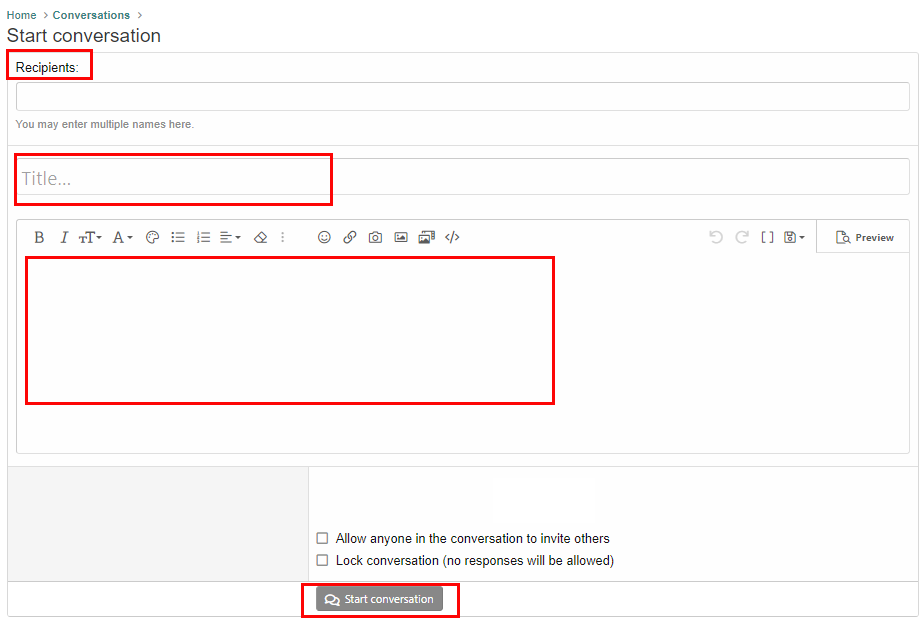Redo the last undone edit
921x618 pixels.
pos(741,237)
